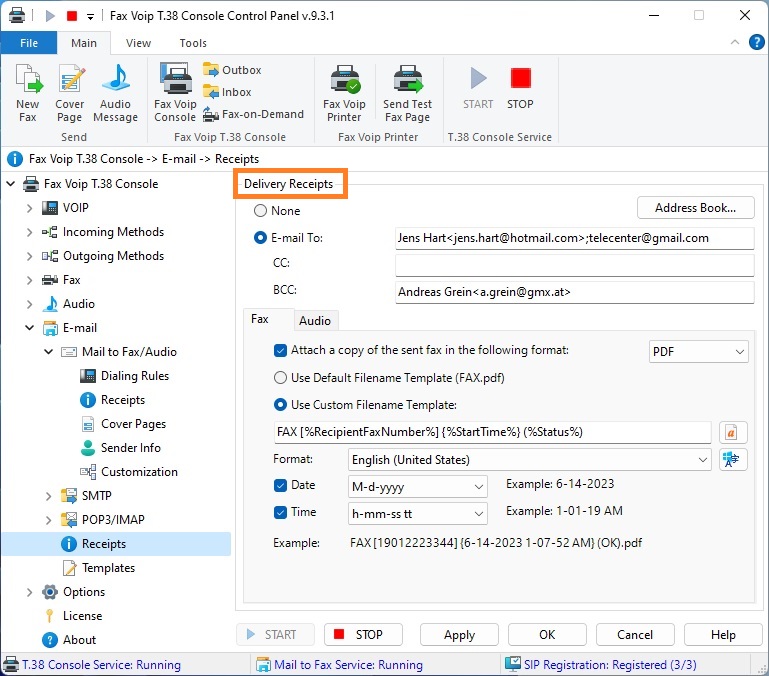The width and height of the screenshot is (769, 676).
Task: Click the language format icon beside Format
Action: point(733,460)
